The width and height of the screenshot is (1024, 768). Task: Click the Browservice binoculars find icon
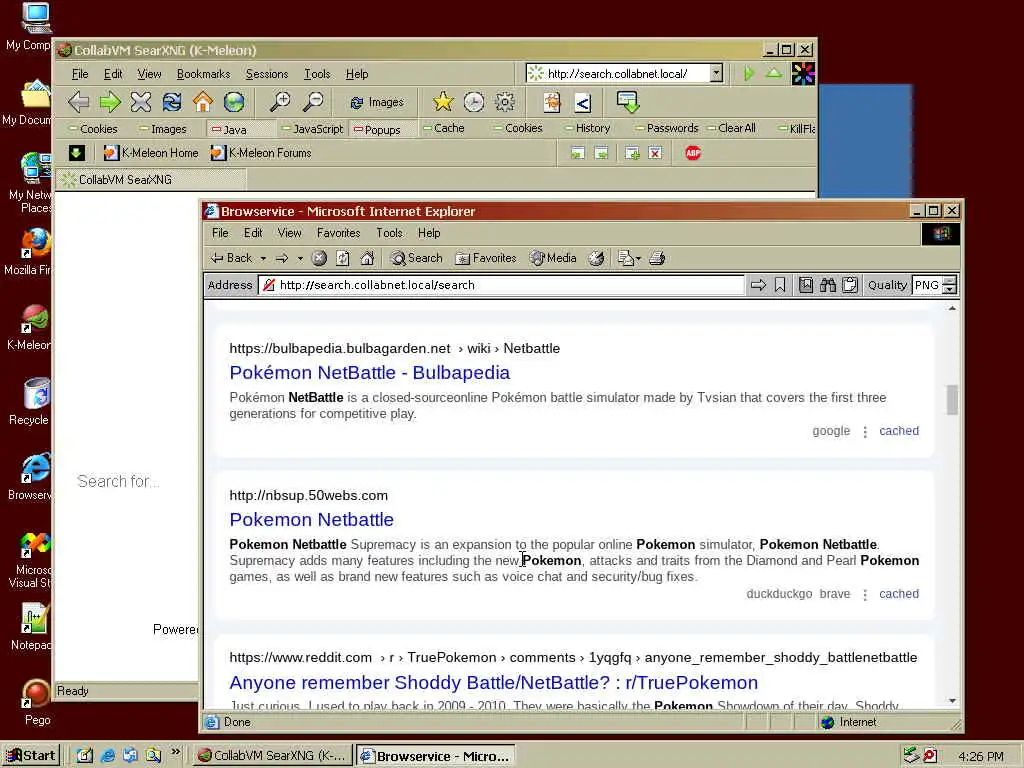tap(828, 285)
